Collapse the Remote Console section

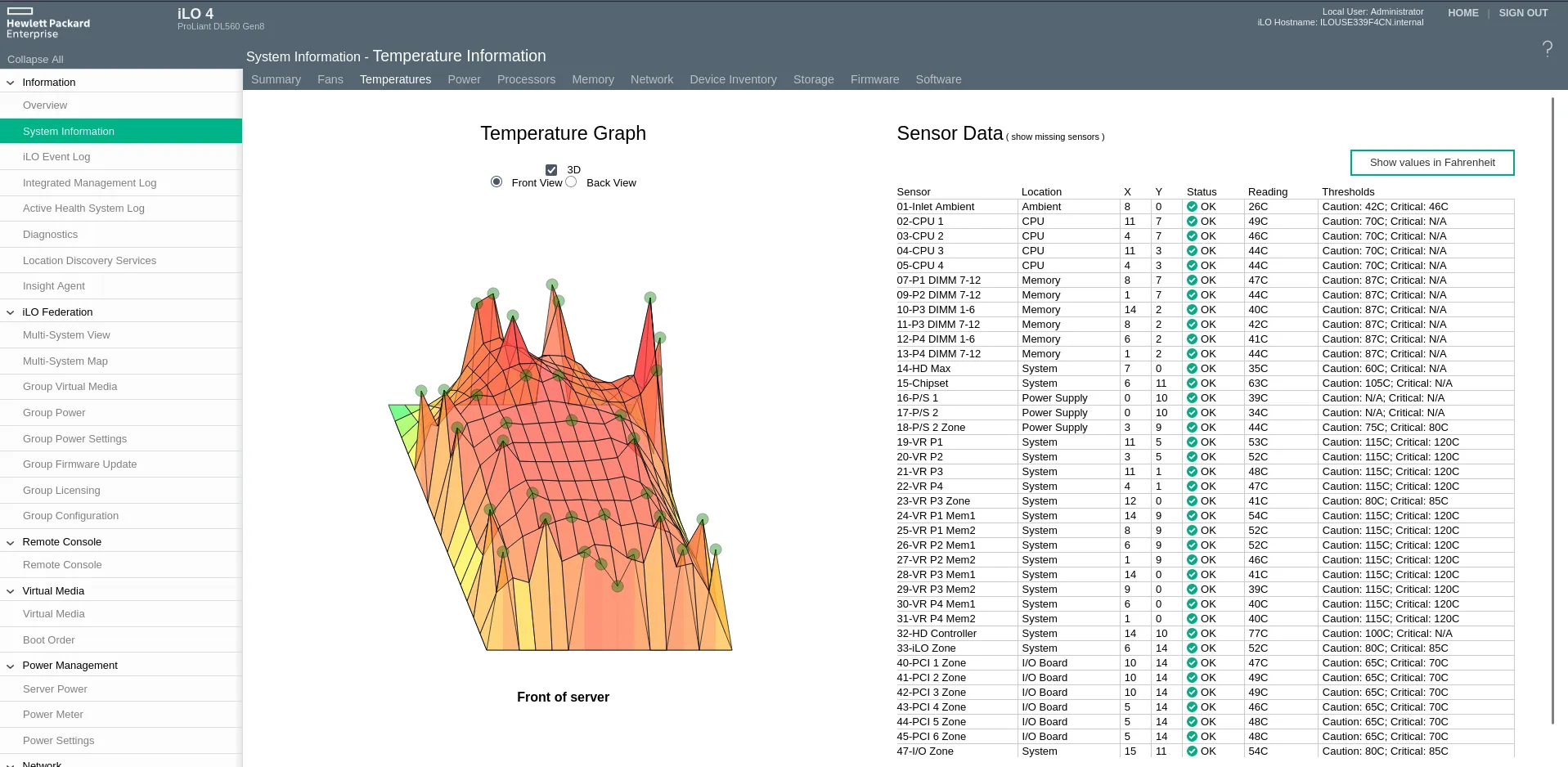[11, 542]
